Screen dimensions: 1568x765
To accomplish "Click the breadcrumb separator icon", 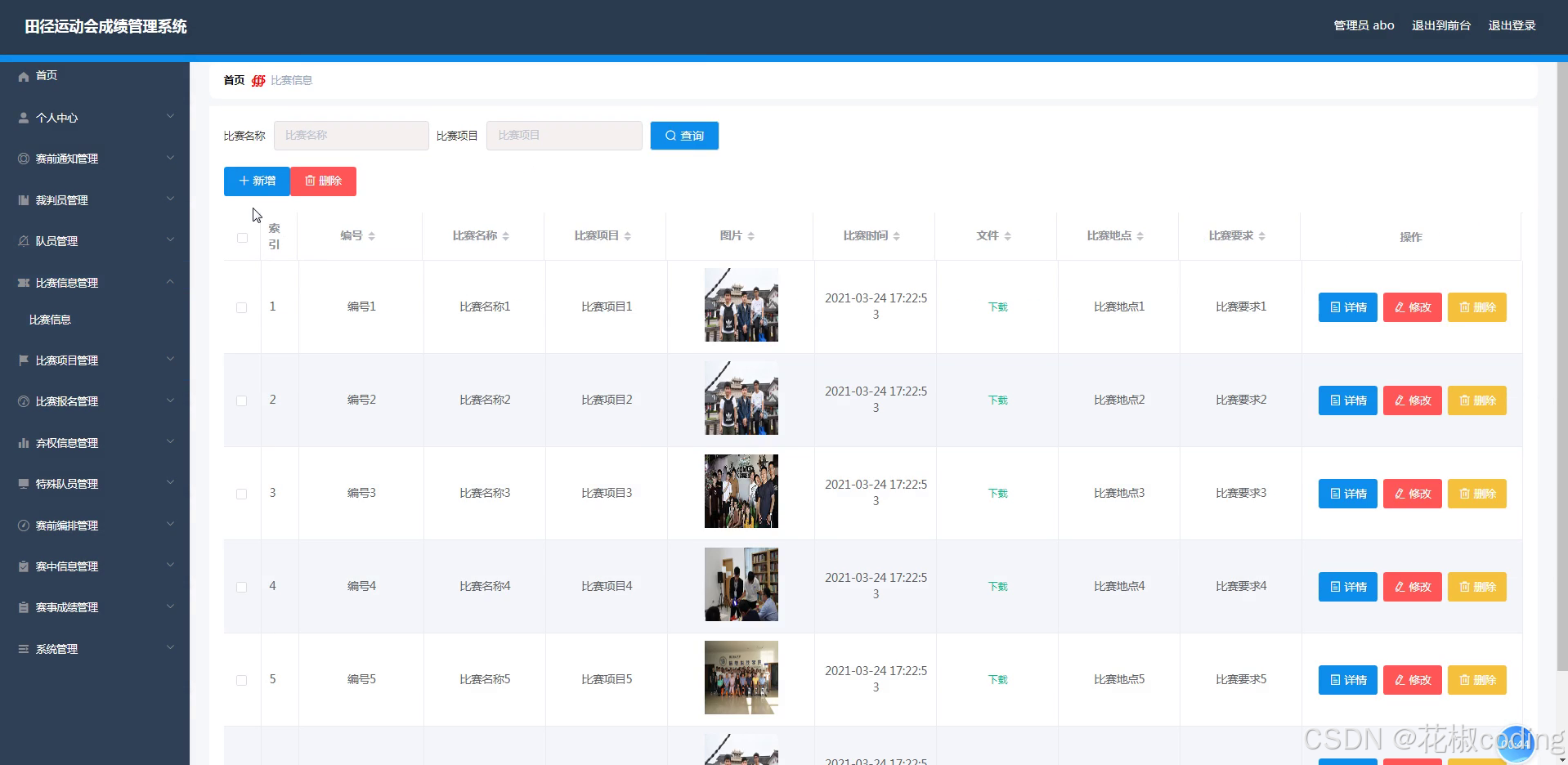I will (x=258, y=80).
